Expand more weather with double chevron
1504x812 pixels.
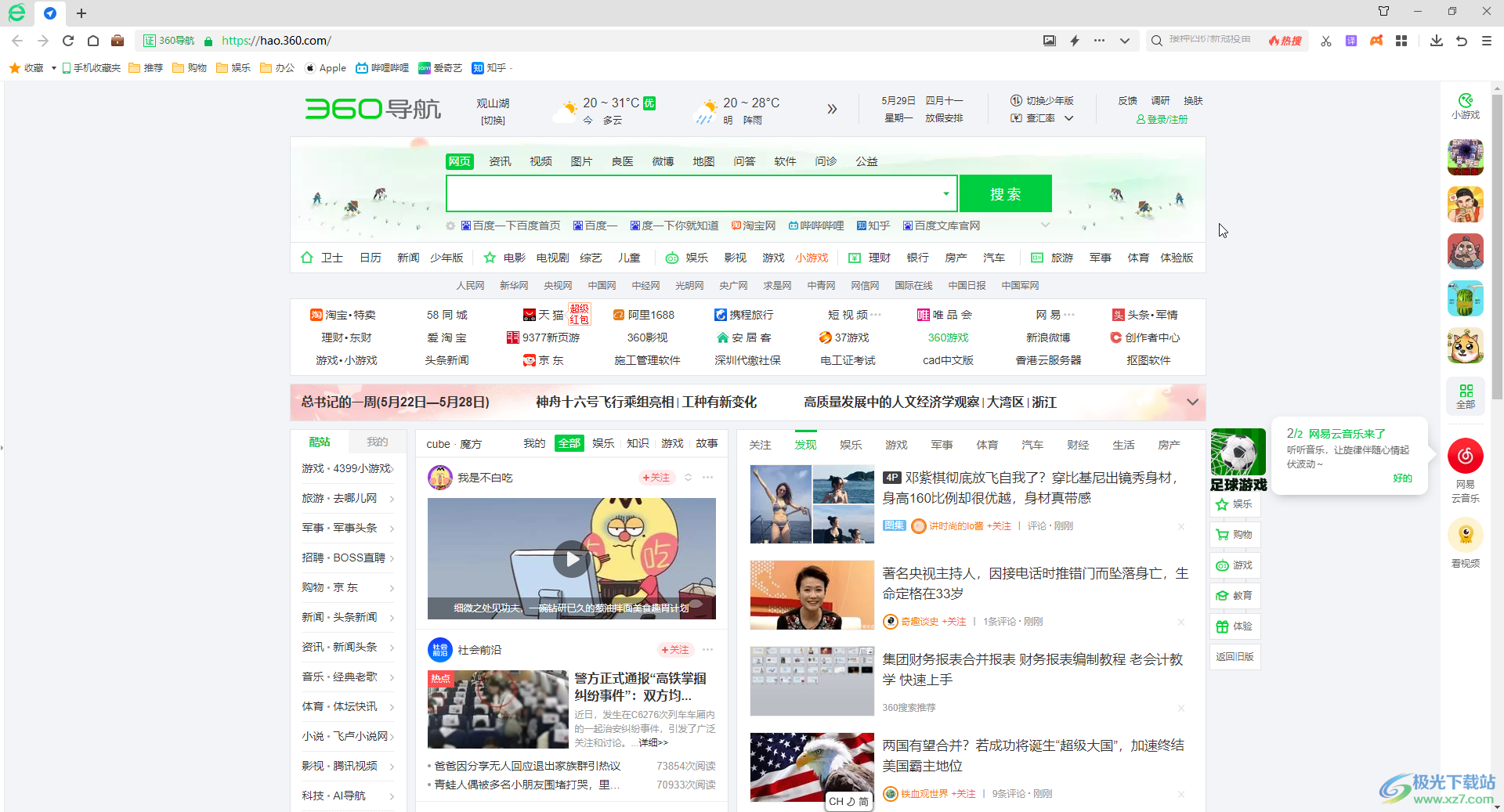[832, 109]
